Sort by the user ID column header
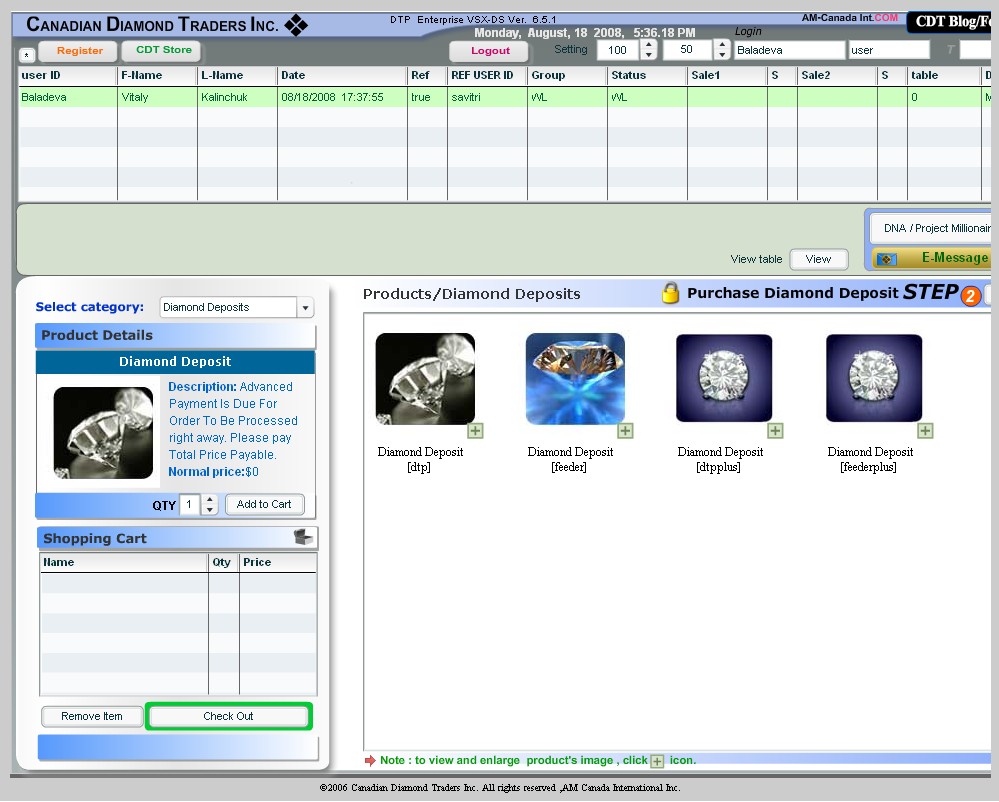This screenshot has height=802, width=999. pos(68,76)
